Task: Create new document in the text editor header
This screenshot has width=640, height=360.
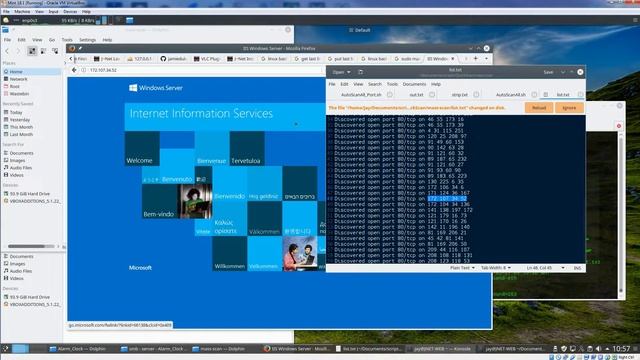Action: pyautogui.click(x=360, y=72)
